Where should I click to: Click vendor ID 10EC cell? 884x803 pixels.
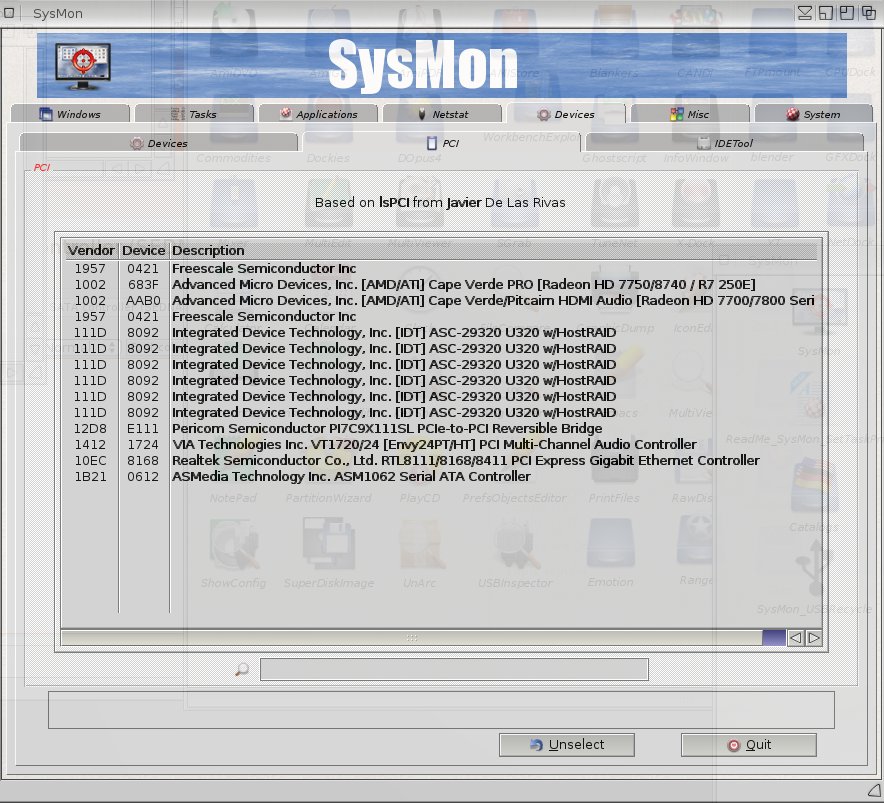point(90,461)
